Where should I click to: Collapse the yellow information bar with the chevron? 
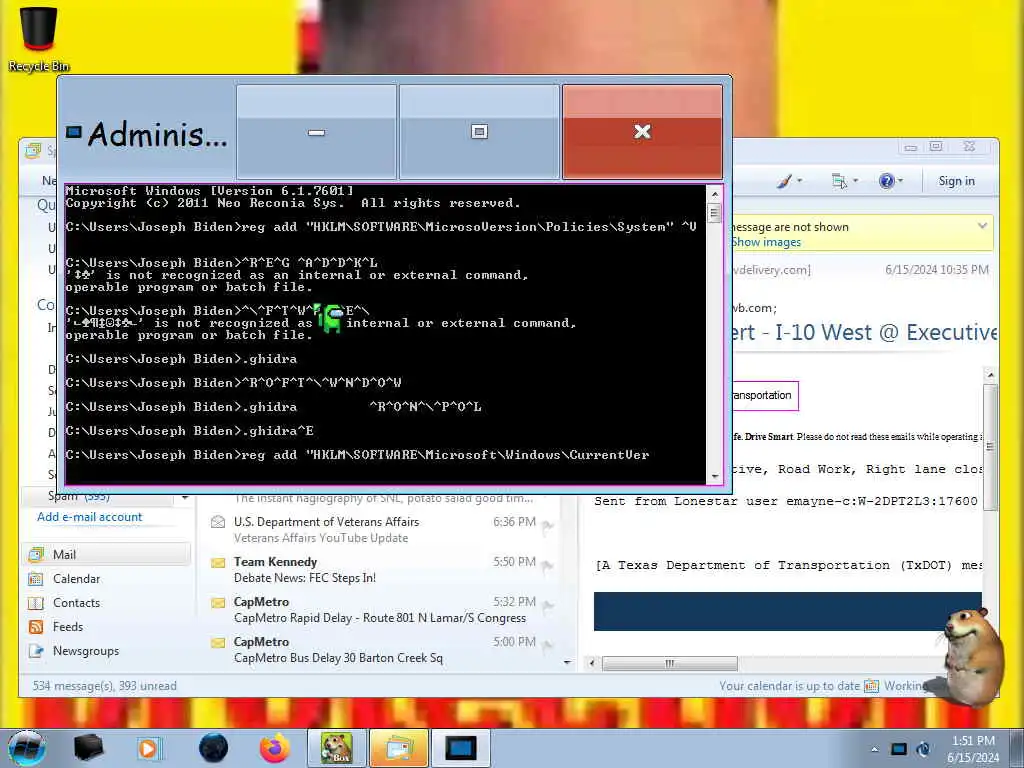(x=982, y=226)
